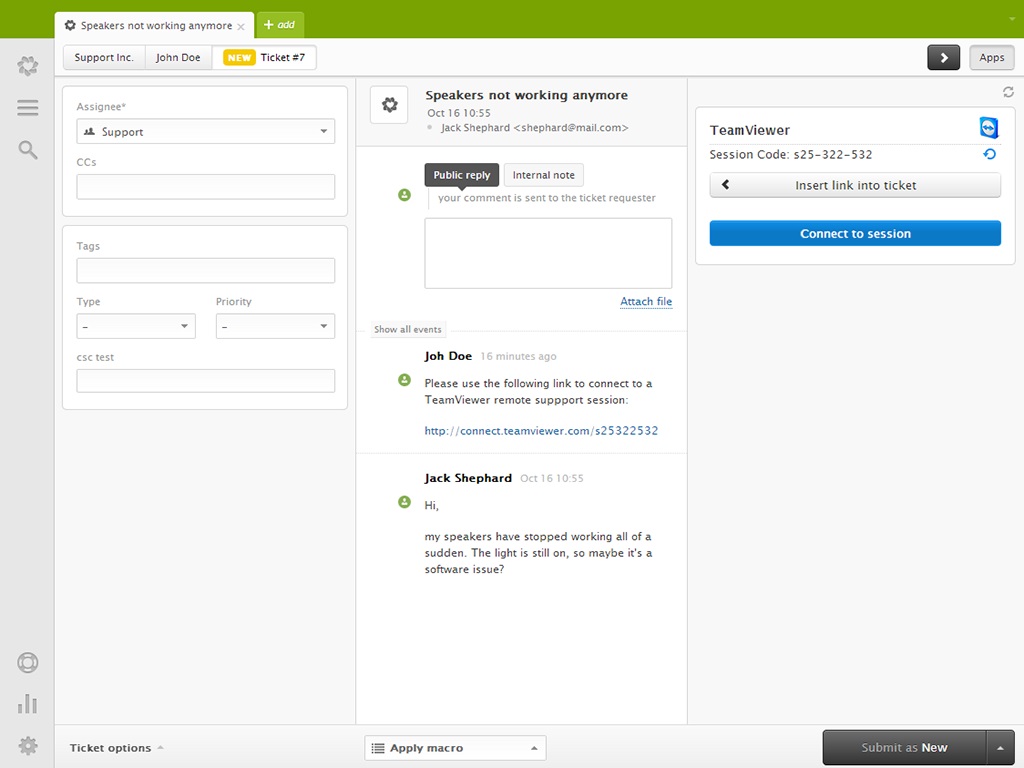Click the add new tab button
The height and width of the screenshot is (768, 1024).
coord(280,25)
